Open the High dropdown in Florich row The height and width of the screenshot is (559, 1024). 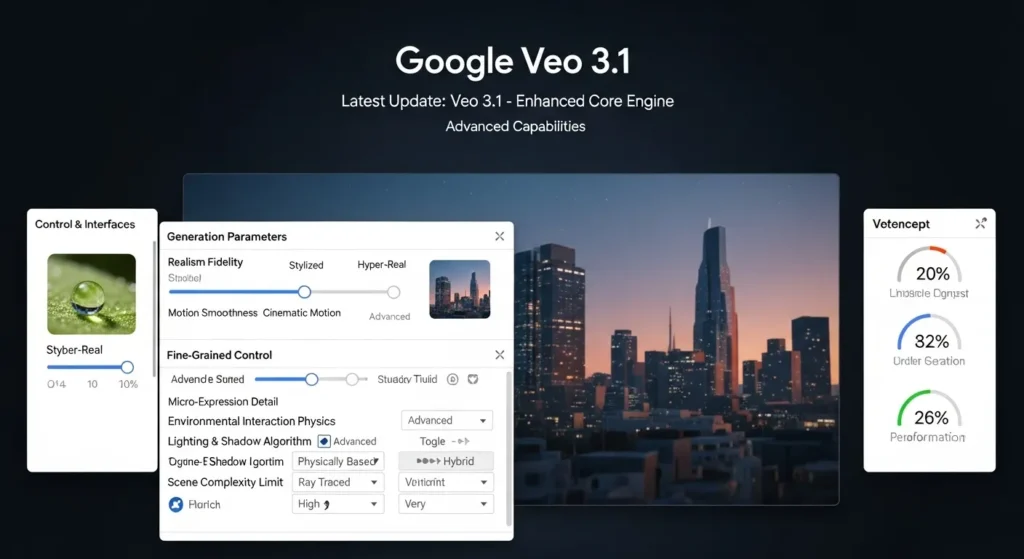point(338,504)
